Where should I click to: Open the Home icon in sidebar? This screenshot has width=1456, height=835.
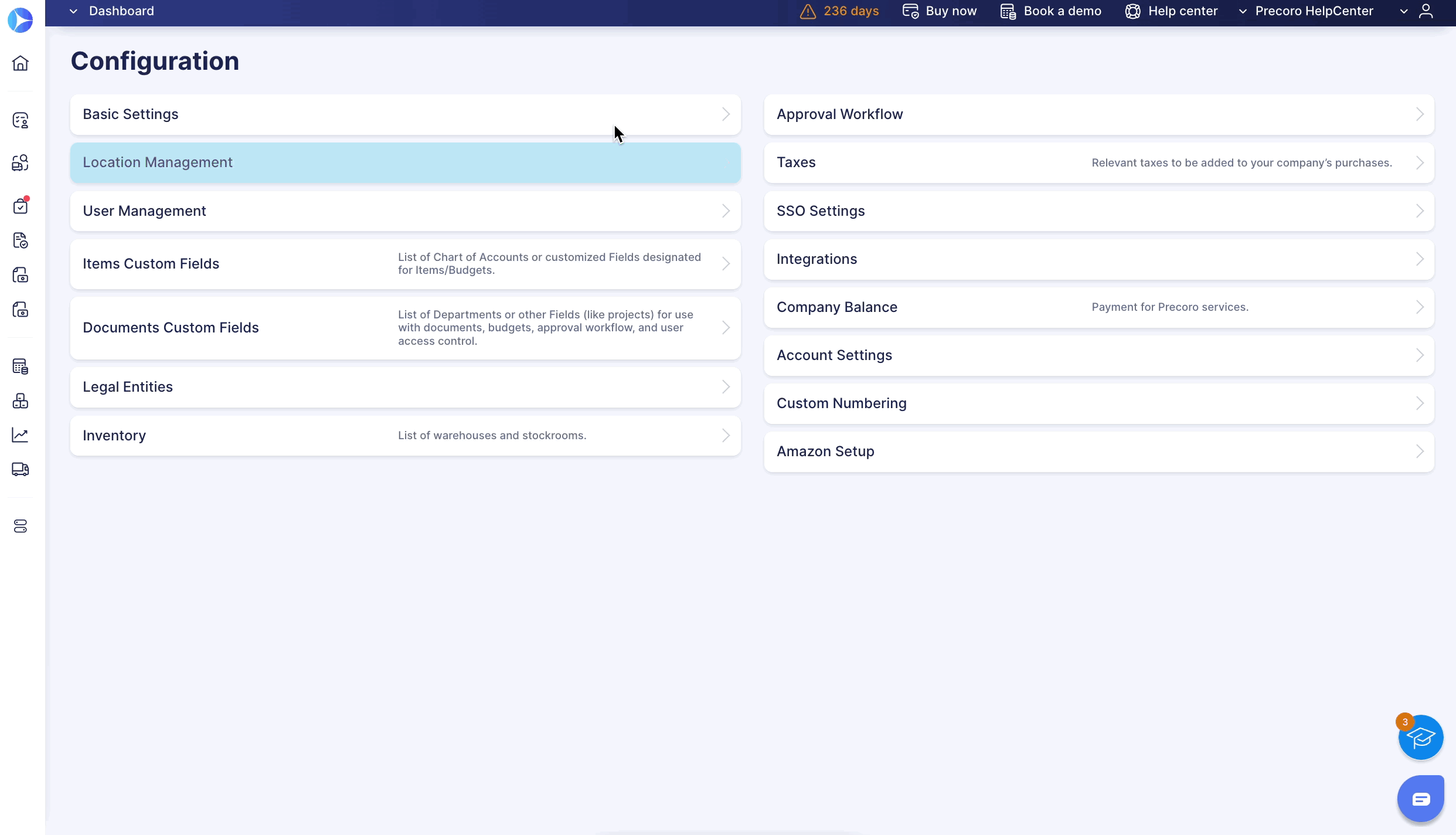tap(21, 63)
